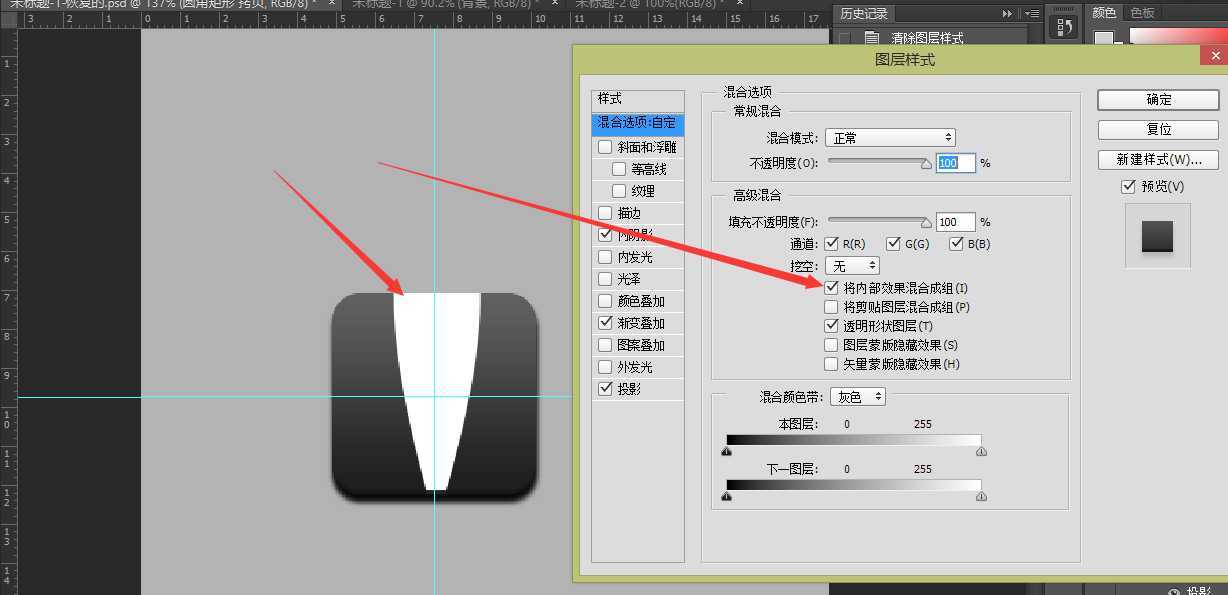
Task: Toggle the G(G) channel checkbox
Action: 892,243
